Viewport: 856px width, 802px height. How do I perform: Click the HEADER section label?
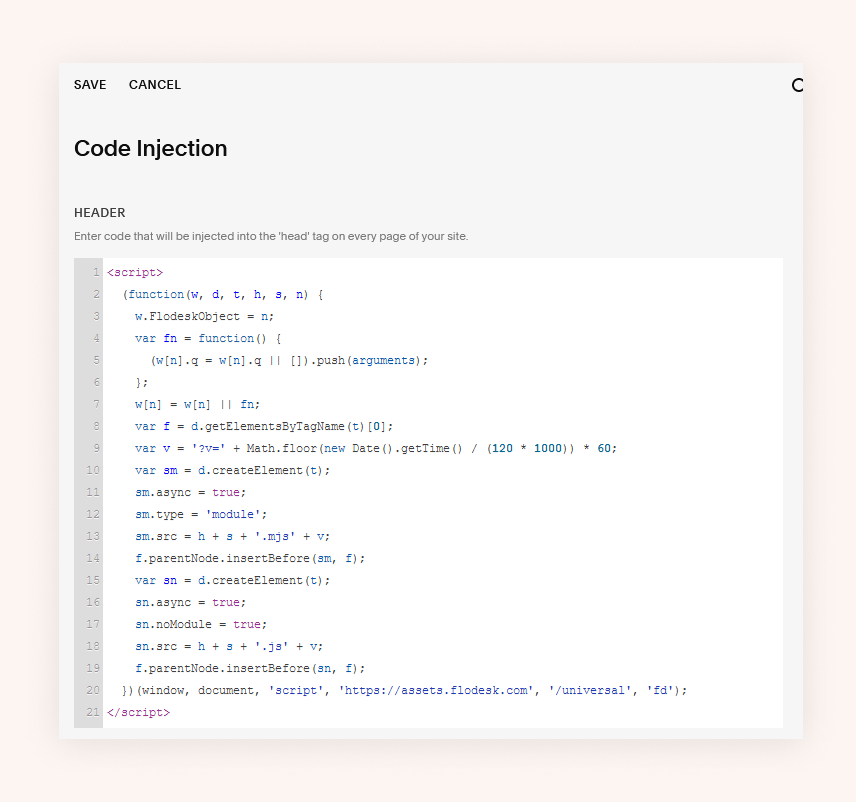click(x=100, y=213)
